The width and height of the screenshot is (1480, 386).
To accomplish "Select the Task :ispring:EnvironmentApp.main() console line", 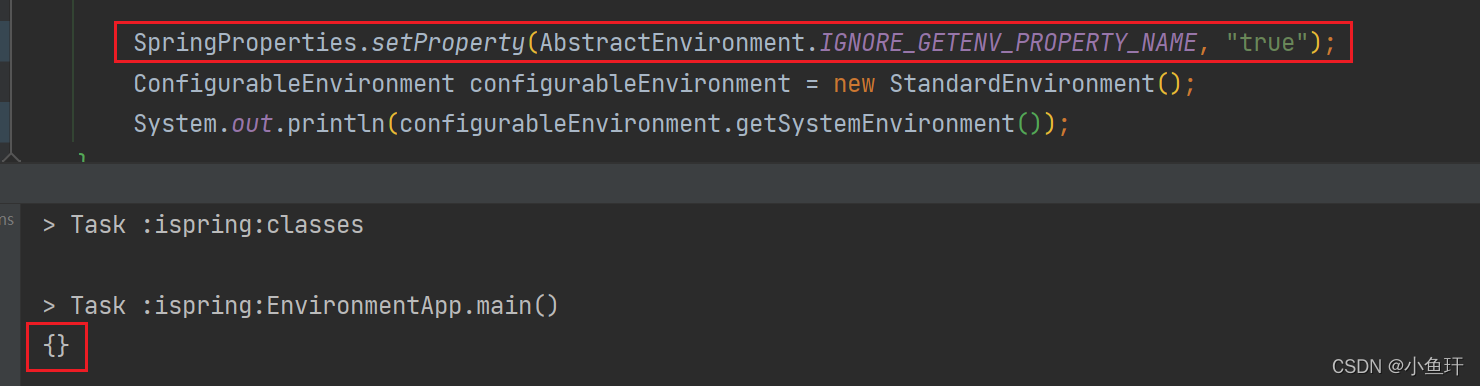I will click(300, 306).
